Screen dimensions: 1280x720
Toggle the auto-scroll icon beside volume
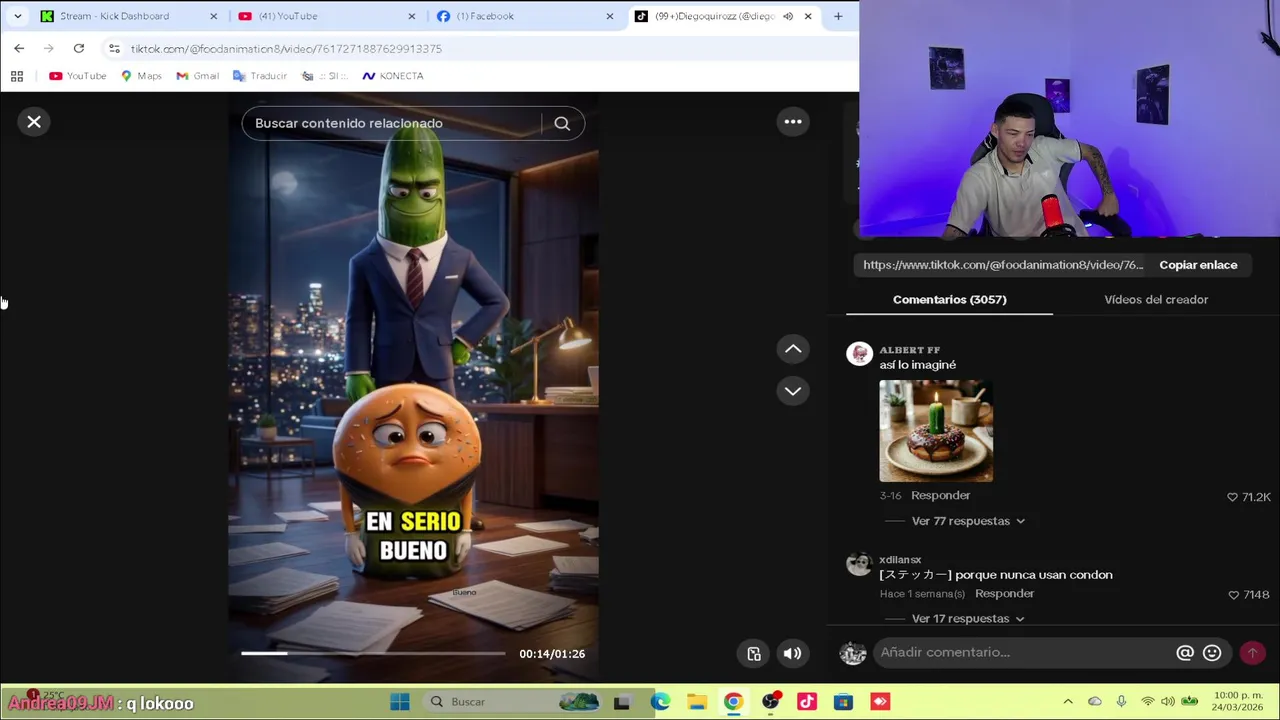754,654
